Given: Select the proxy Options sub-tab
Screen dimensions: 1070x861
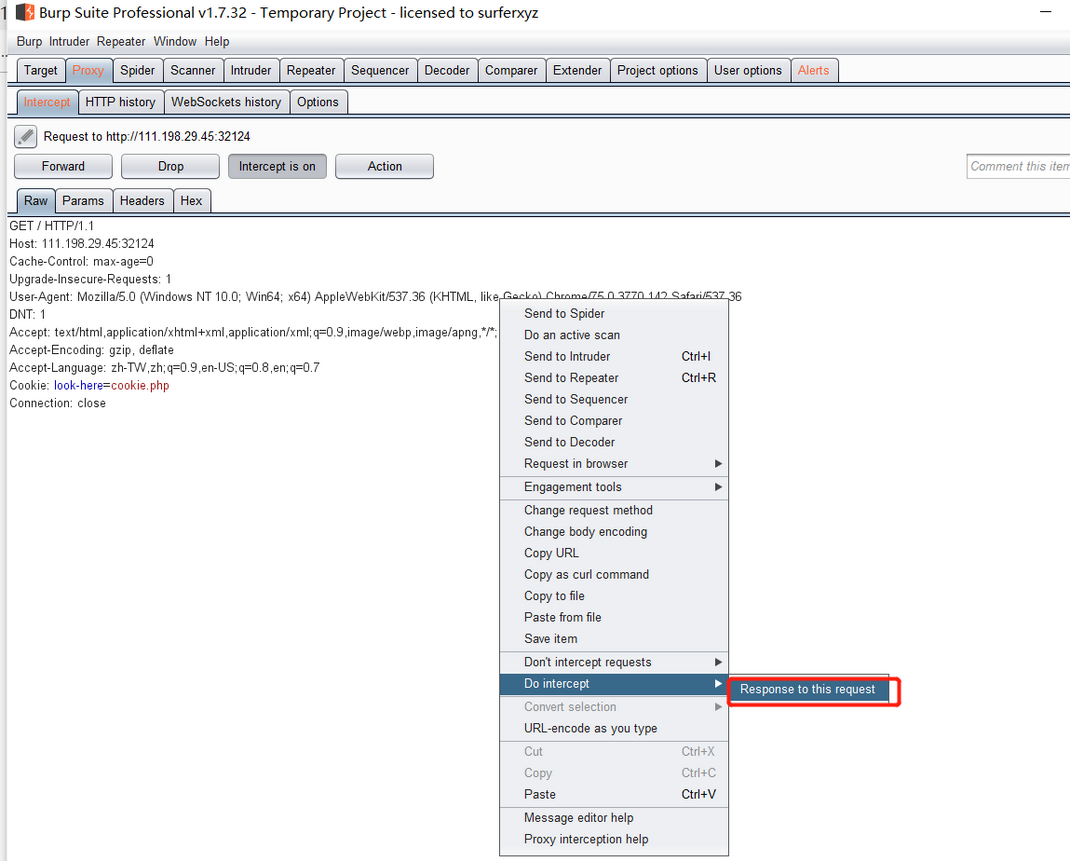Looking at the screenshot, I should [x=318, y=102].
